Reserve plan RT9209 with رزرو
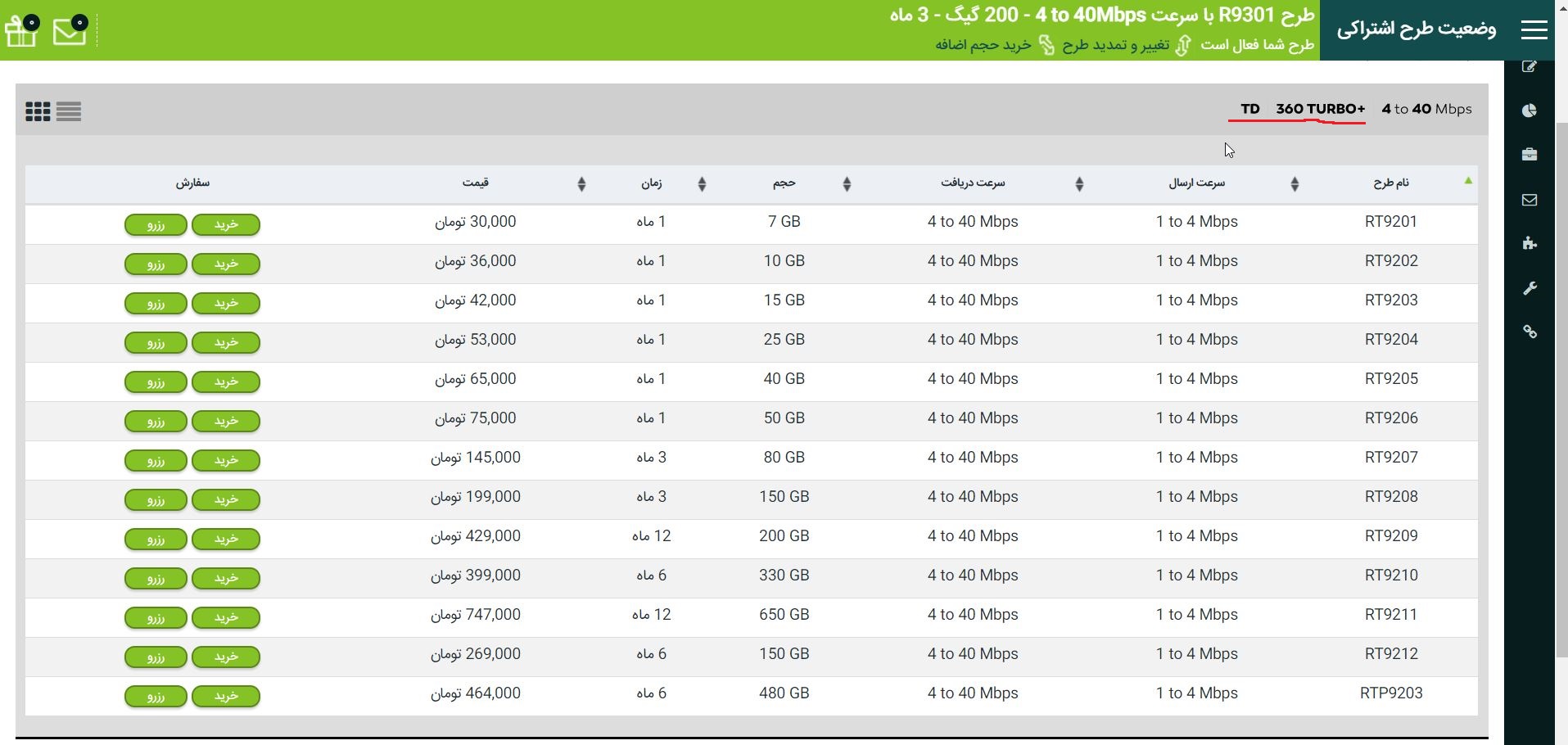Image resolution: width=1568 pixels, height=745 pixels. 156,539
